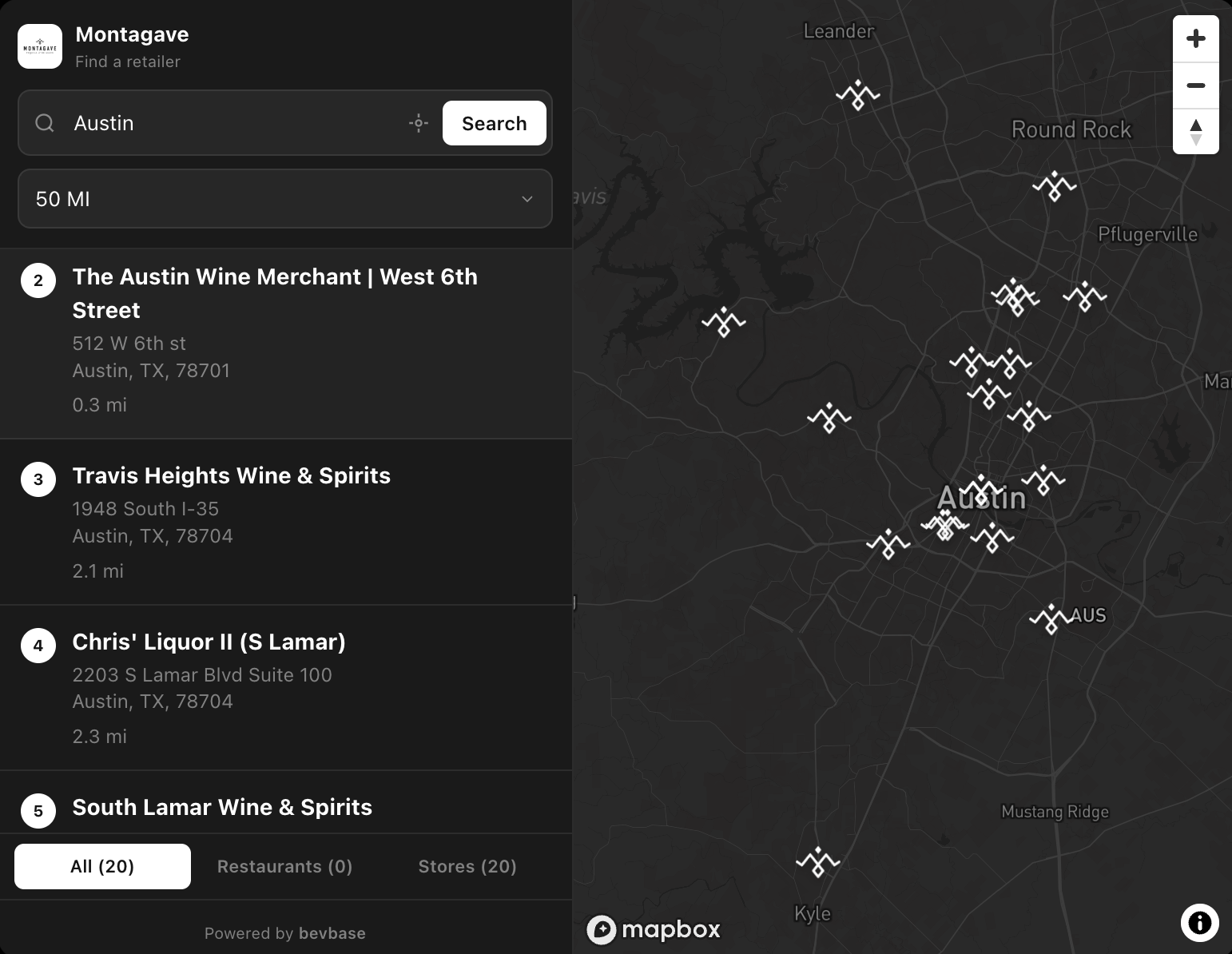Open the 50 MI radius dropdown
Image resolution: width=1232 pixels, height=954 pixels.
[285, 199]
